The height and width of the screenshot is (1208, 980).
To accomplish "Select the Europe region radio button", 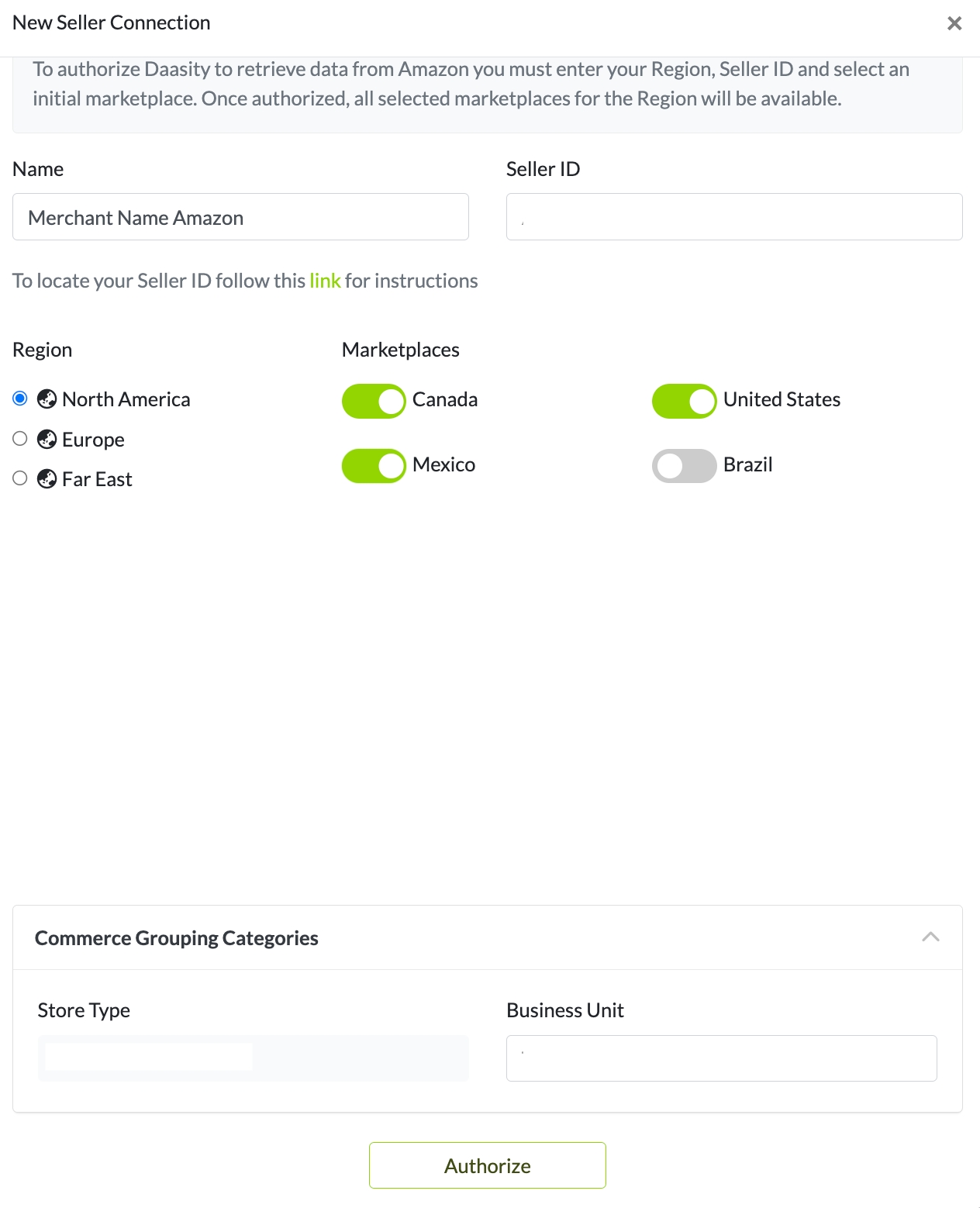I will point(20,439).
